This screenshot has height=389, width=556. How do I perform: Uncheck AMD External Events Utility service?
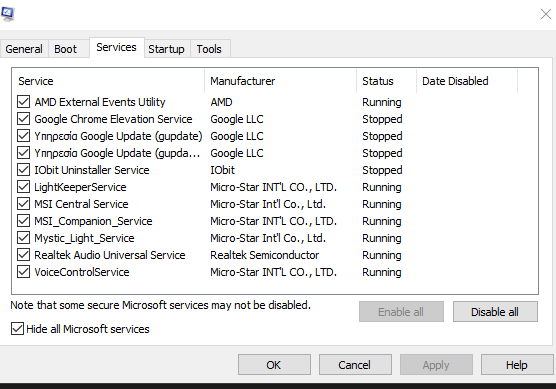click(23, 102)
